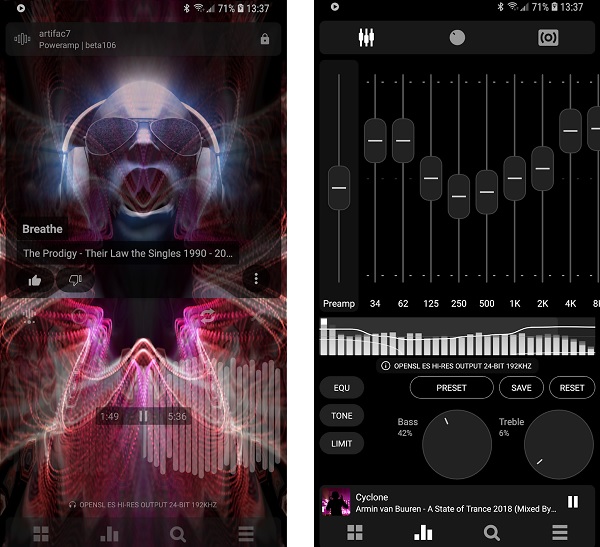
Task: Toggle the repeat mode icon on player
Action: point(207,316)
